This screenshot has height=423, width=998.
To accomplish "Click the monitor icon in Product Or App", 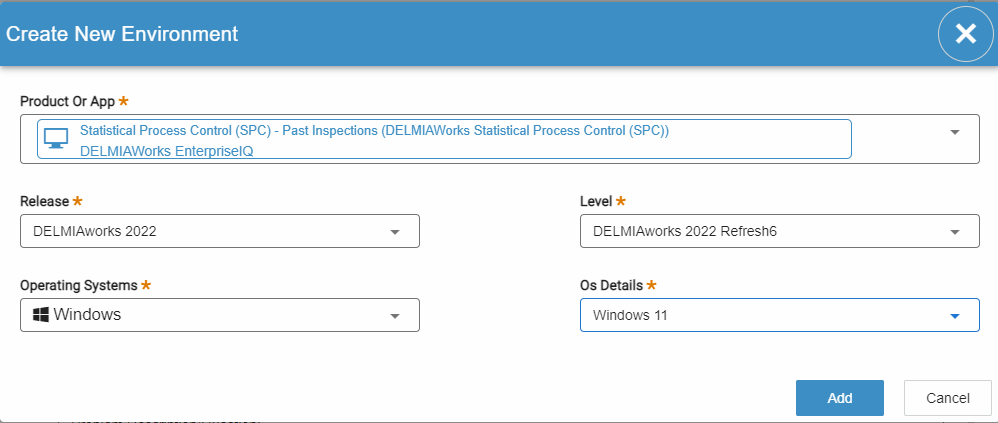I will pyautogui.click(x=56, y=138).
